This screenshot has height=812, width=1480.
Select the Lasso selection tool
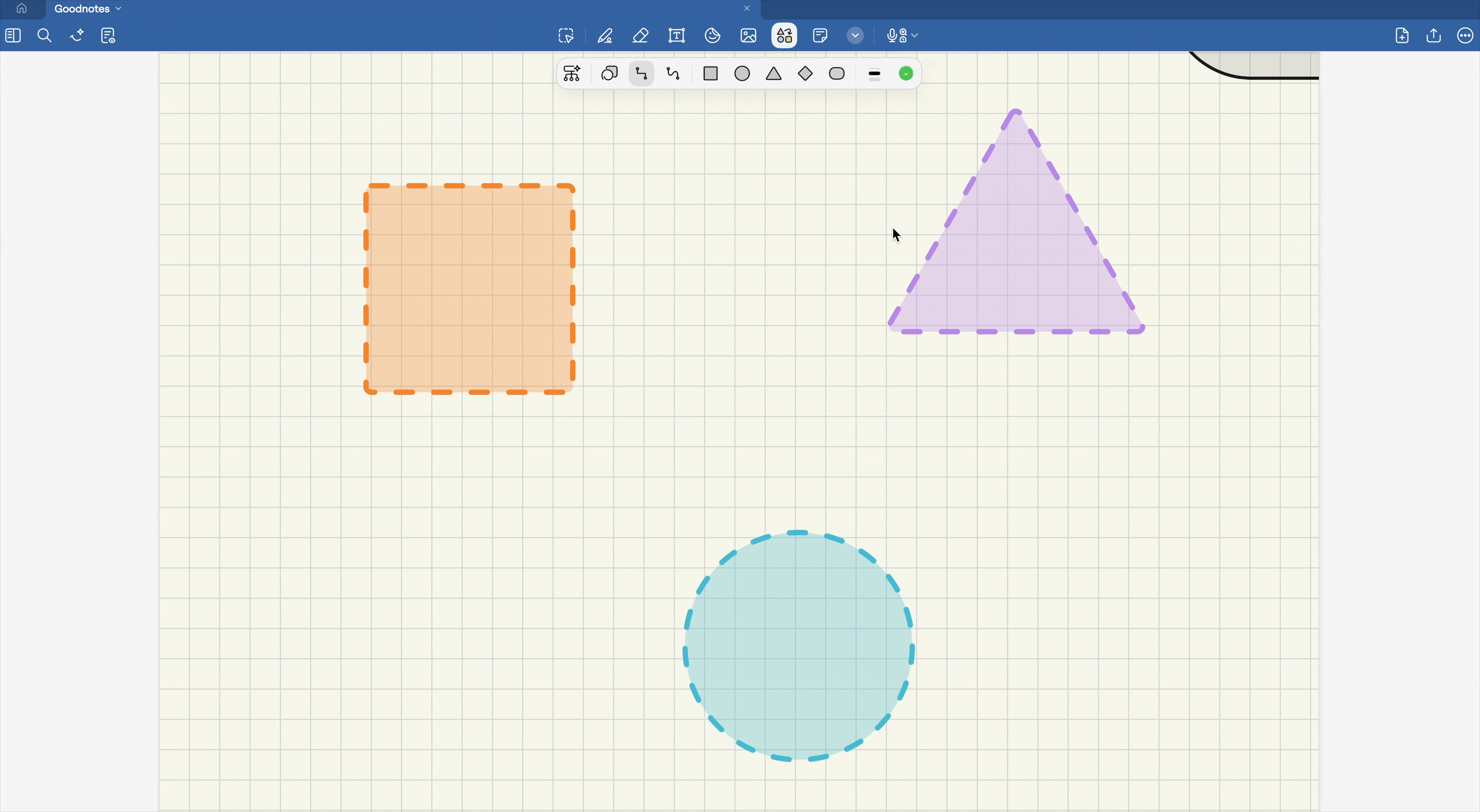(x=566, y=36)
